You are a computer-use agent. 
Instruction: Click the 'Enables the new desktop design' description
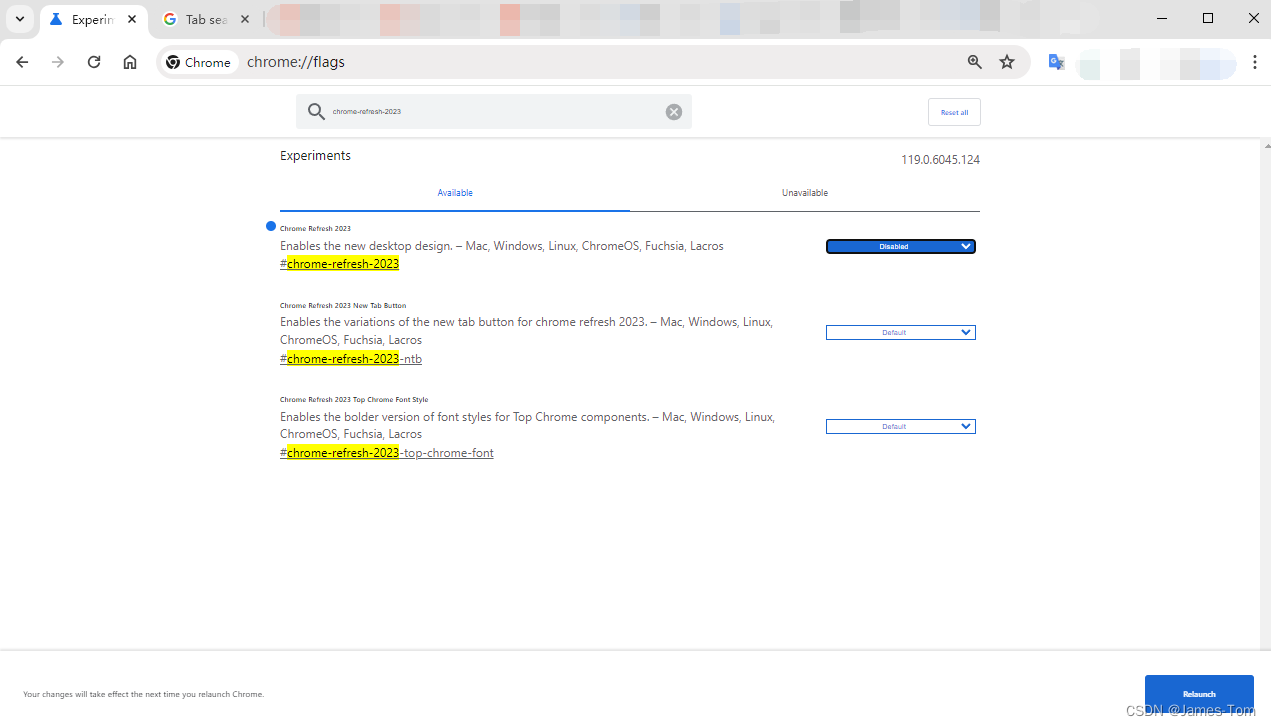coord(502,246)
